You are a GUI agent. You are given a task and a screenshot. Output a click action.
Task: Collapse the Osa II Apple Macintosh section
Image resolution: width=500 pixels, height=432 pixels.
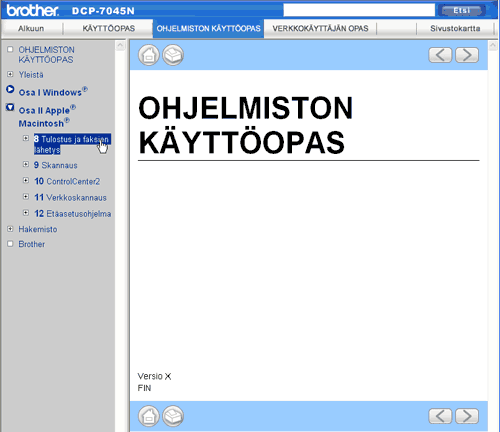[10, 107]
